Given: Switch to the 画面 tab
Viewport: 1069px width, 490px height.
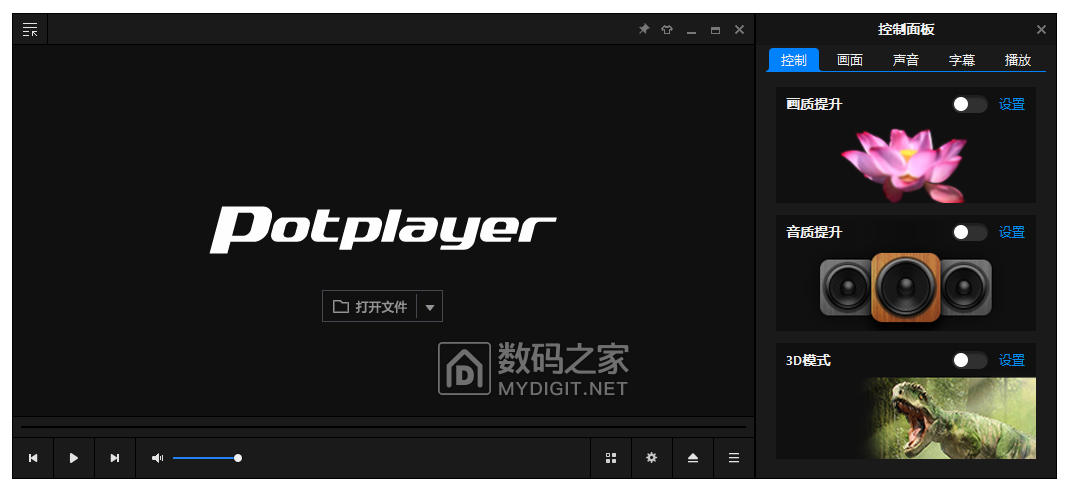Looking at the screenshot, I should tap(849, 60).
